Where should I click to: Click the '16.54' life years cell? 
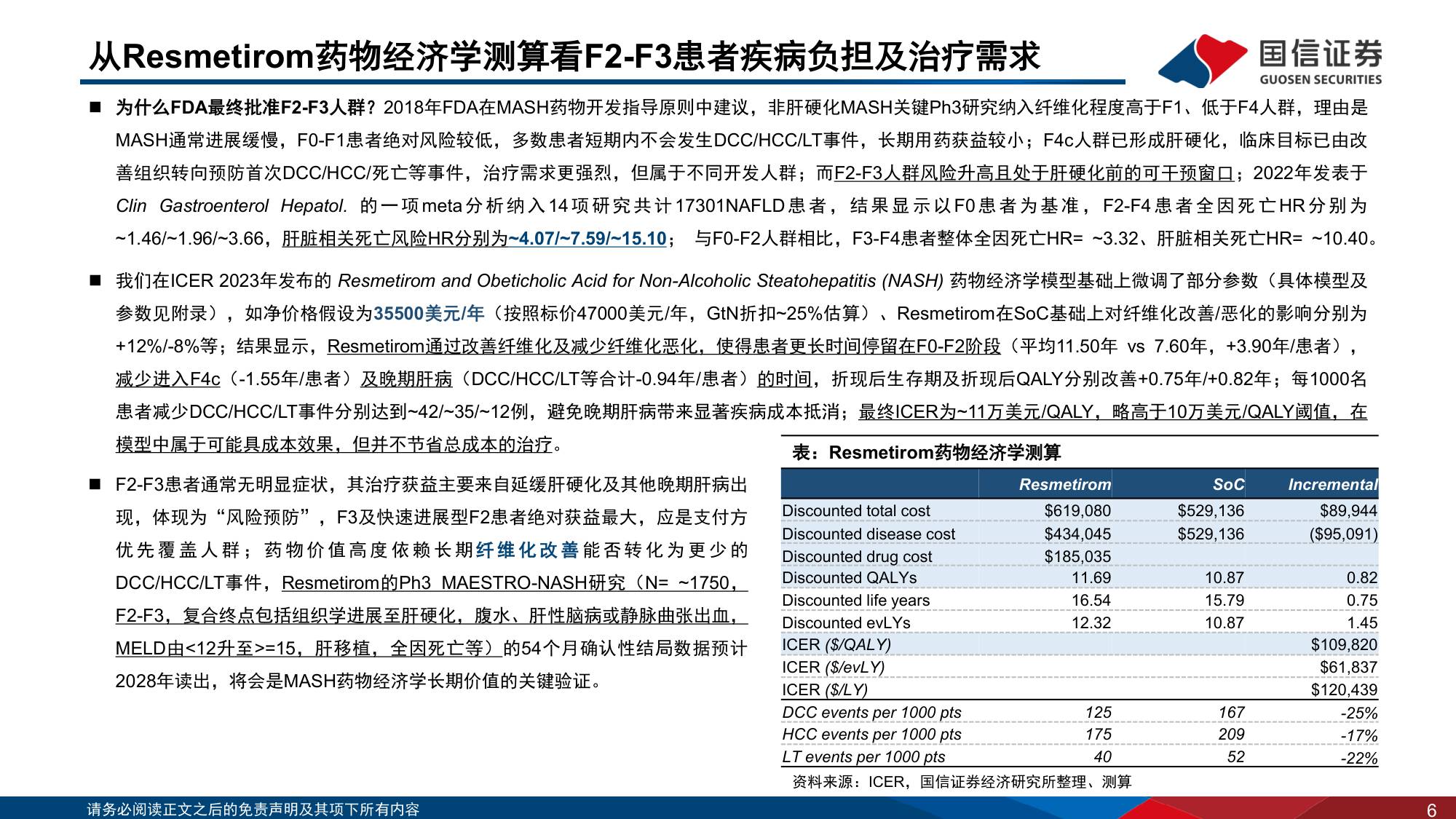tap(1091, 601)
